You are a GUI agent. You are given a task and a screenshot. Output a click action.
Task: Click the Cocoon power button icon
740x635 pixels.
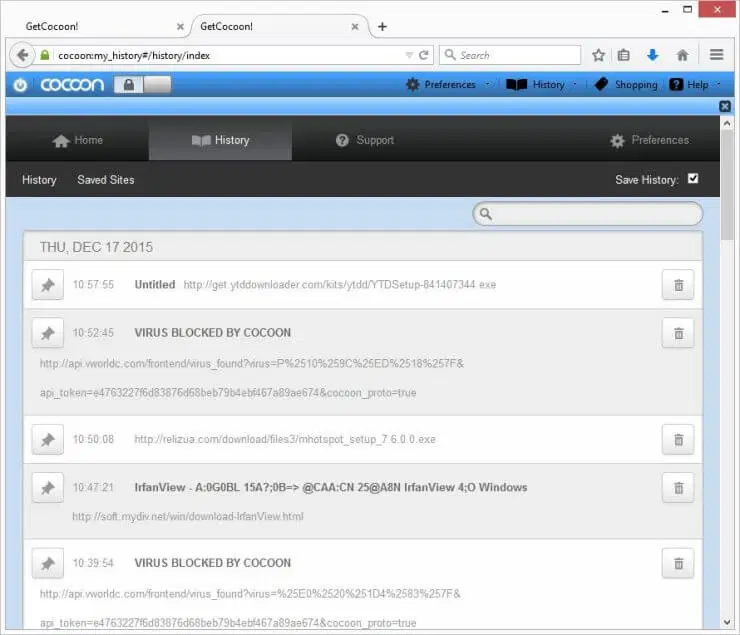pos(20,85)
